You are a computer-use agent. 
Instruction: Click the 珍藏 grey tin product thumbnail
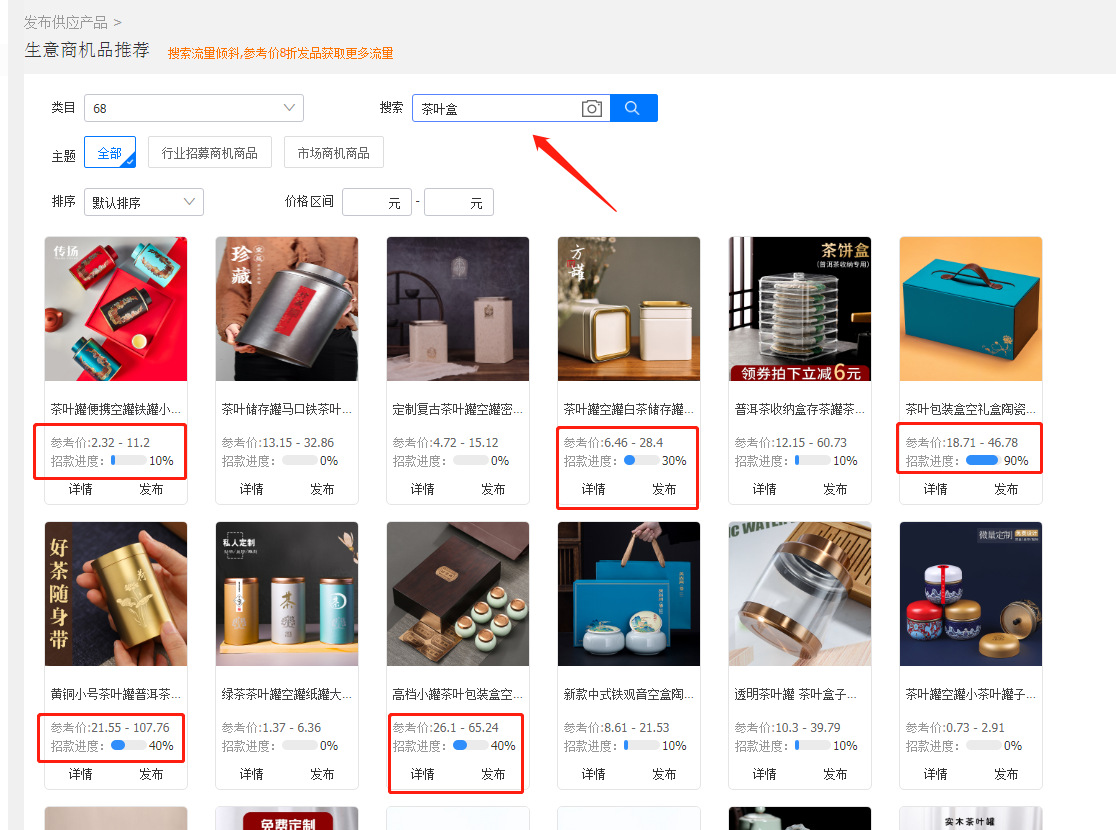(x=287, y=309)
